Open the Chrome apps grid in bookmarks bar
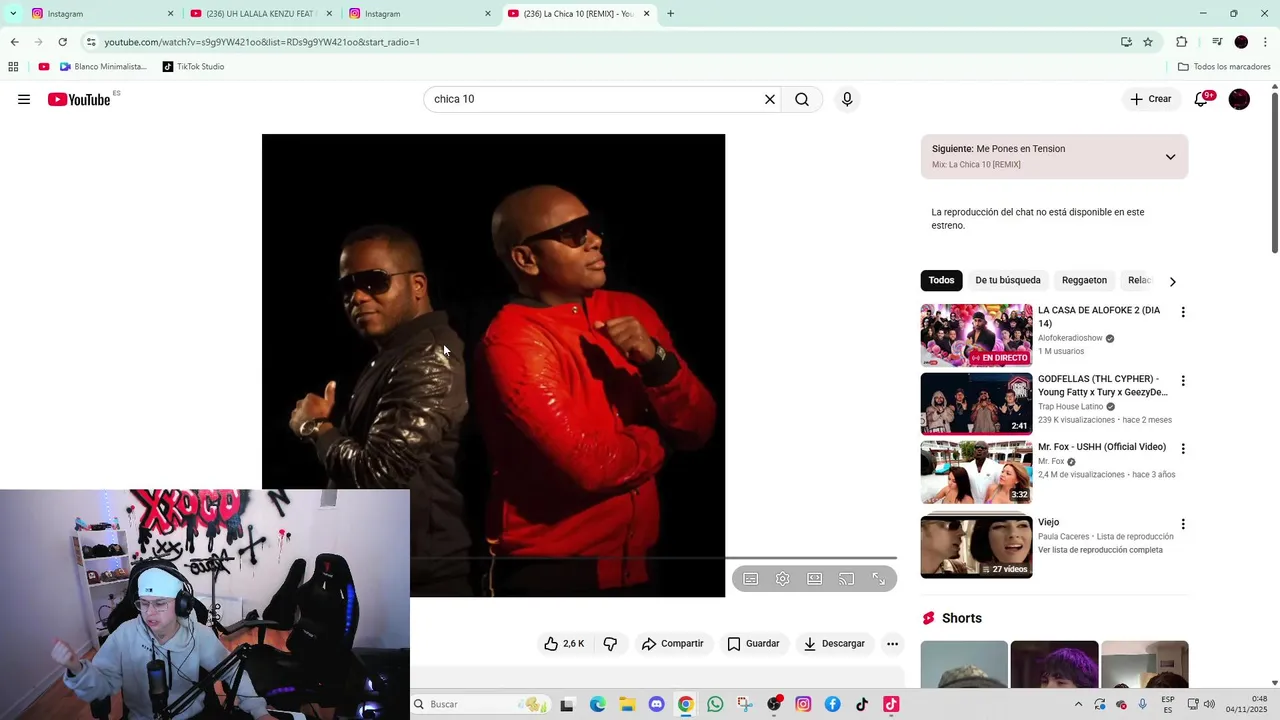The width and height of the screenshot is (1280, 720). 13,67
